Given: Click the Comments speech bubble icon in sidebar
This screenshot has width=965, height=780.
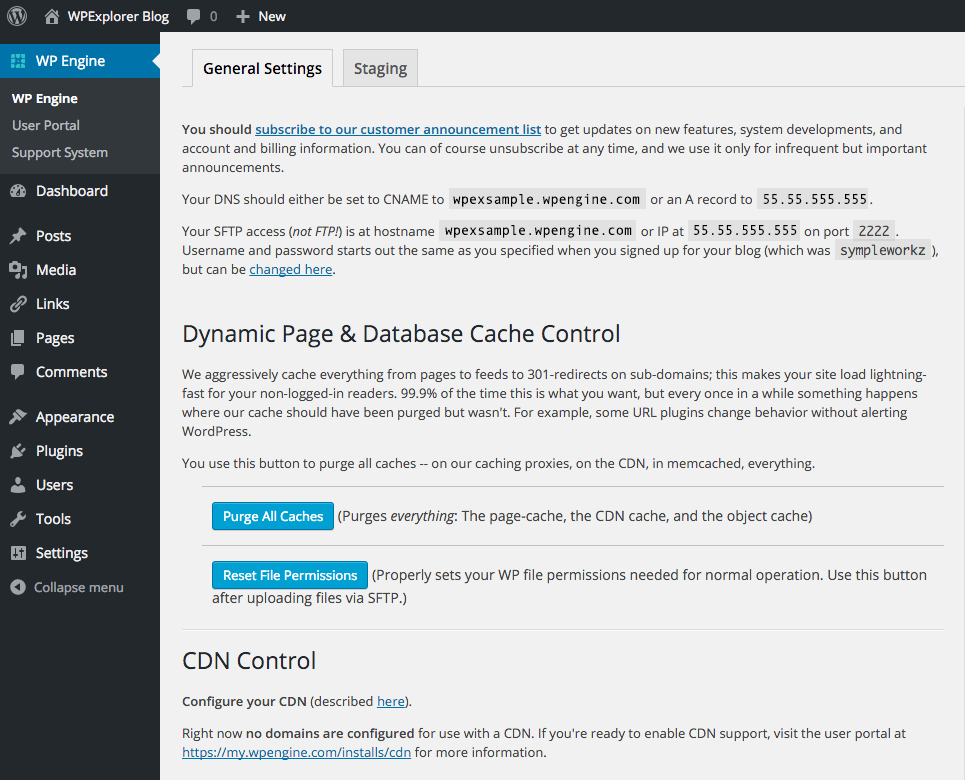Looking at the screenshot, I should [x=18, y=371].
